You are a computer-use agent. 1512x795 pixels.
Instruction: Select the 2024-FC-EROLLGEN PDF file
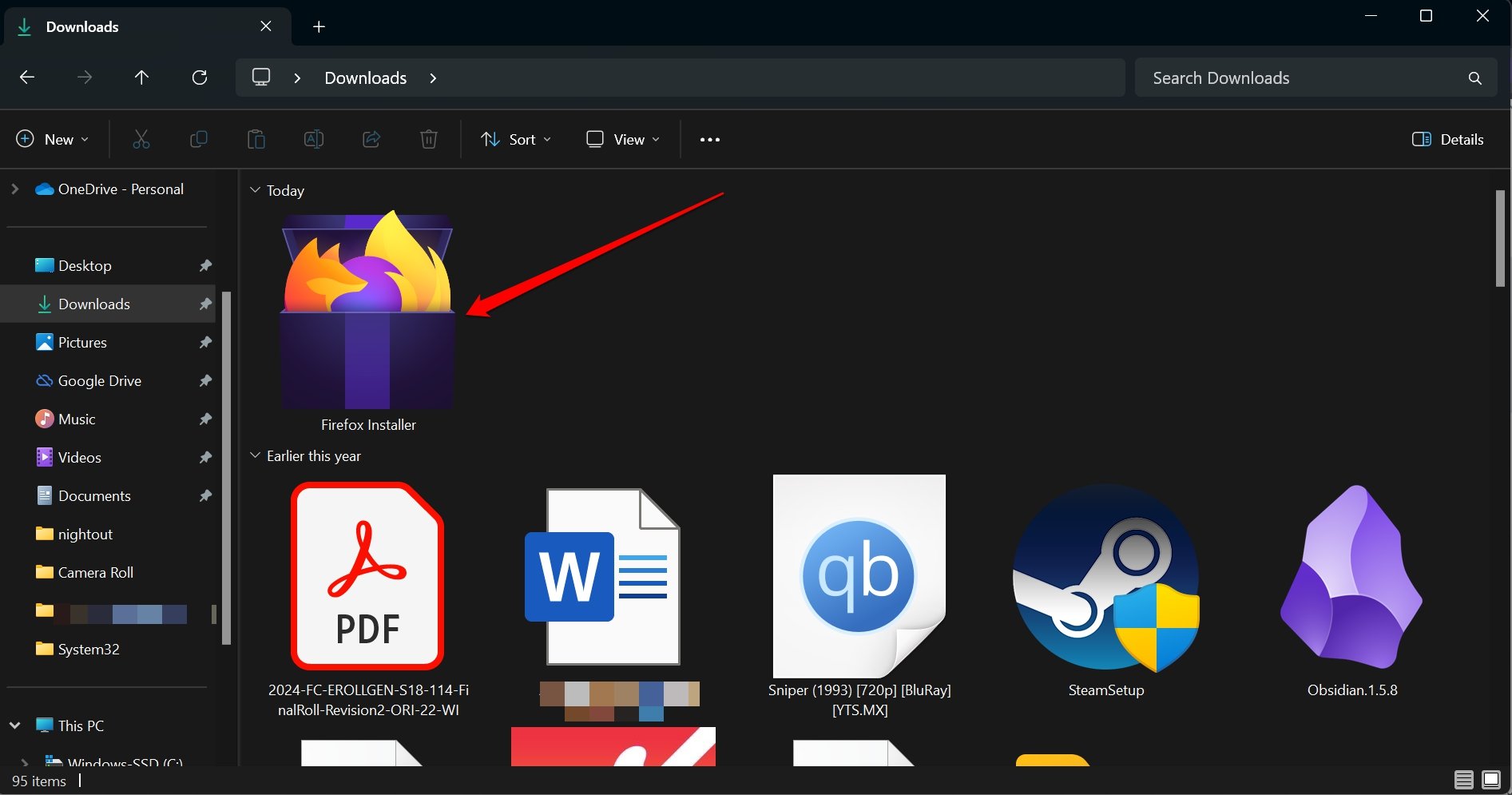(x=368, y=598)
